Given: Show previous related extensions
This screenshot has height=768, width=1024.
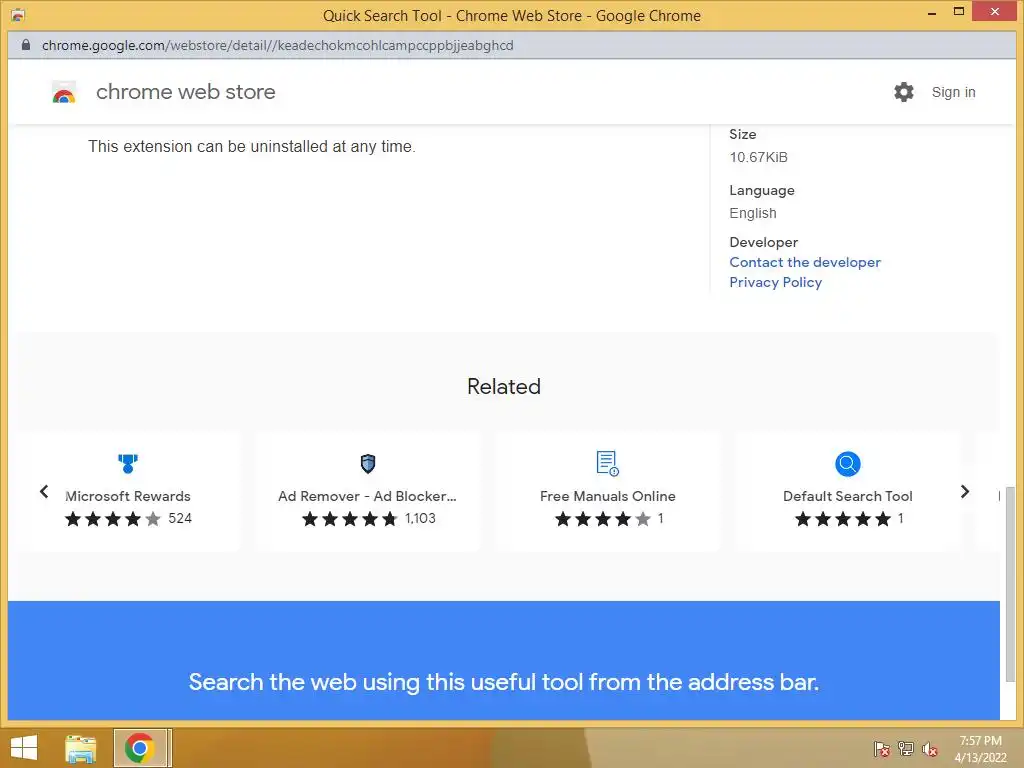Looking at the screenshot, I should [44, 491].
